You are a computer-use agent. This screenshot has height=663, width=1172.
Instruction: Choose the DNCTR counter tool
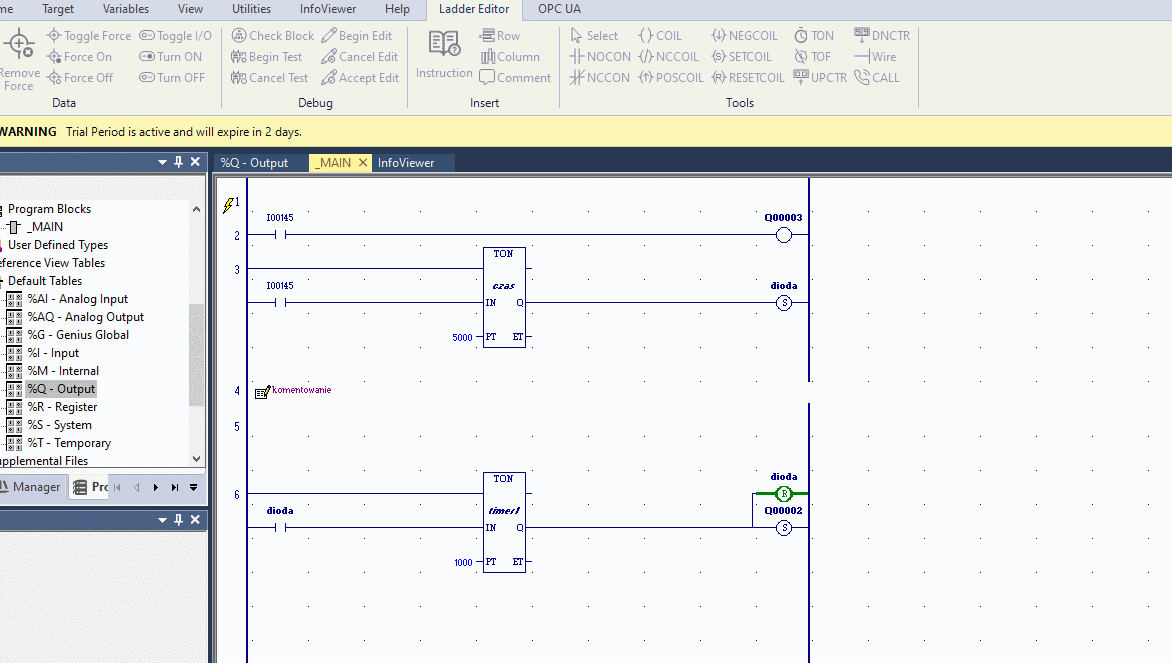[x=882, y=36]
